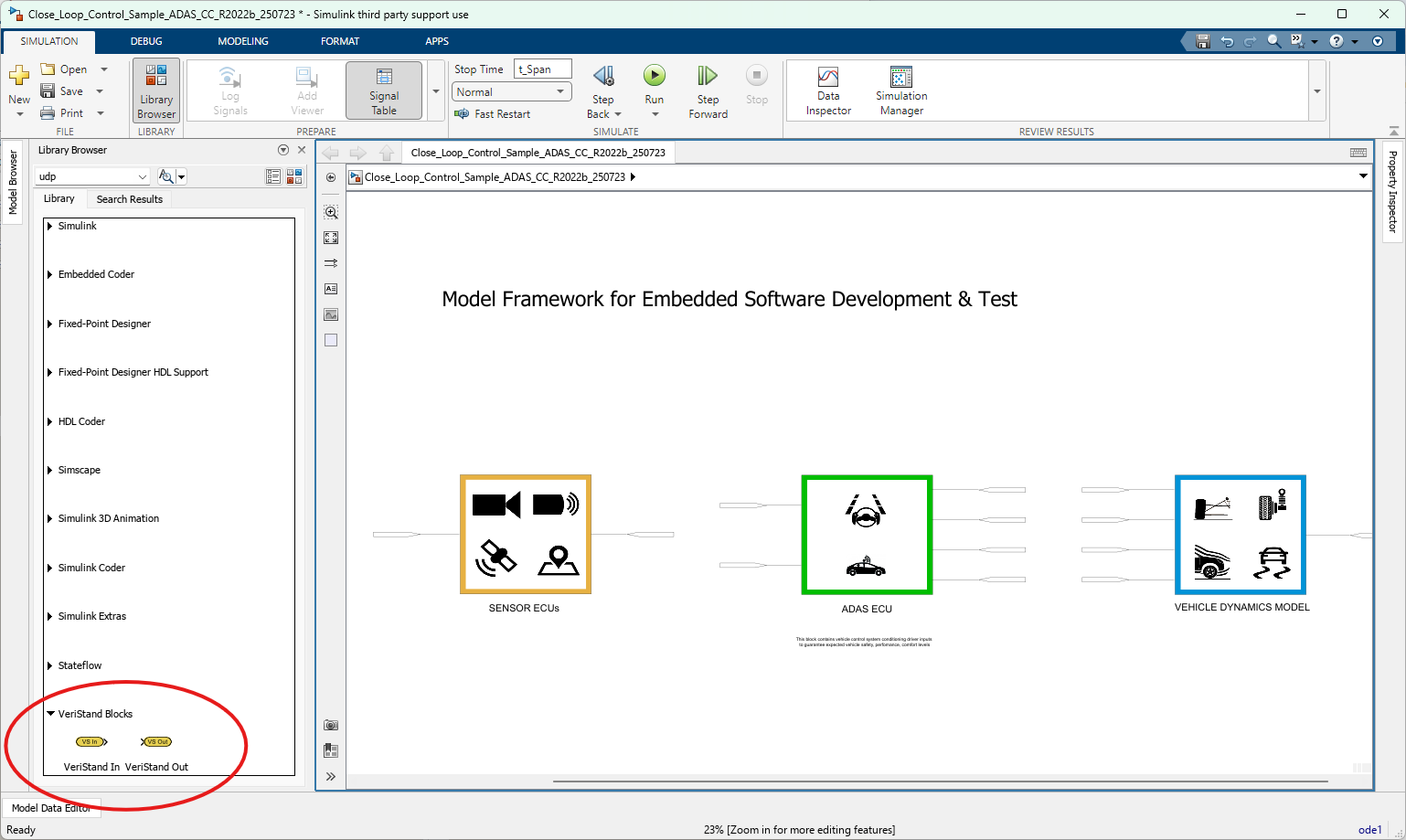Click inside the Stop Time field

pyautogui.click(x=543, y=68)
